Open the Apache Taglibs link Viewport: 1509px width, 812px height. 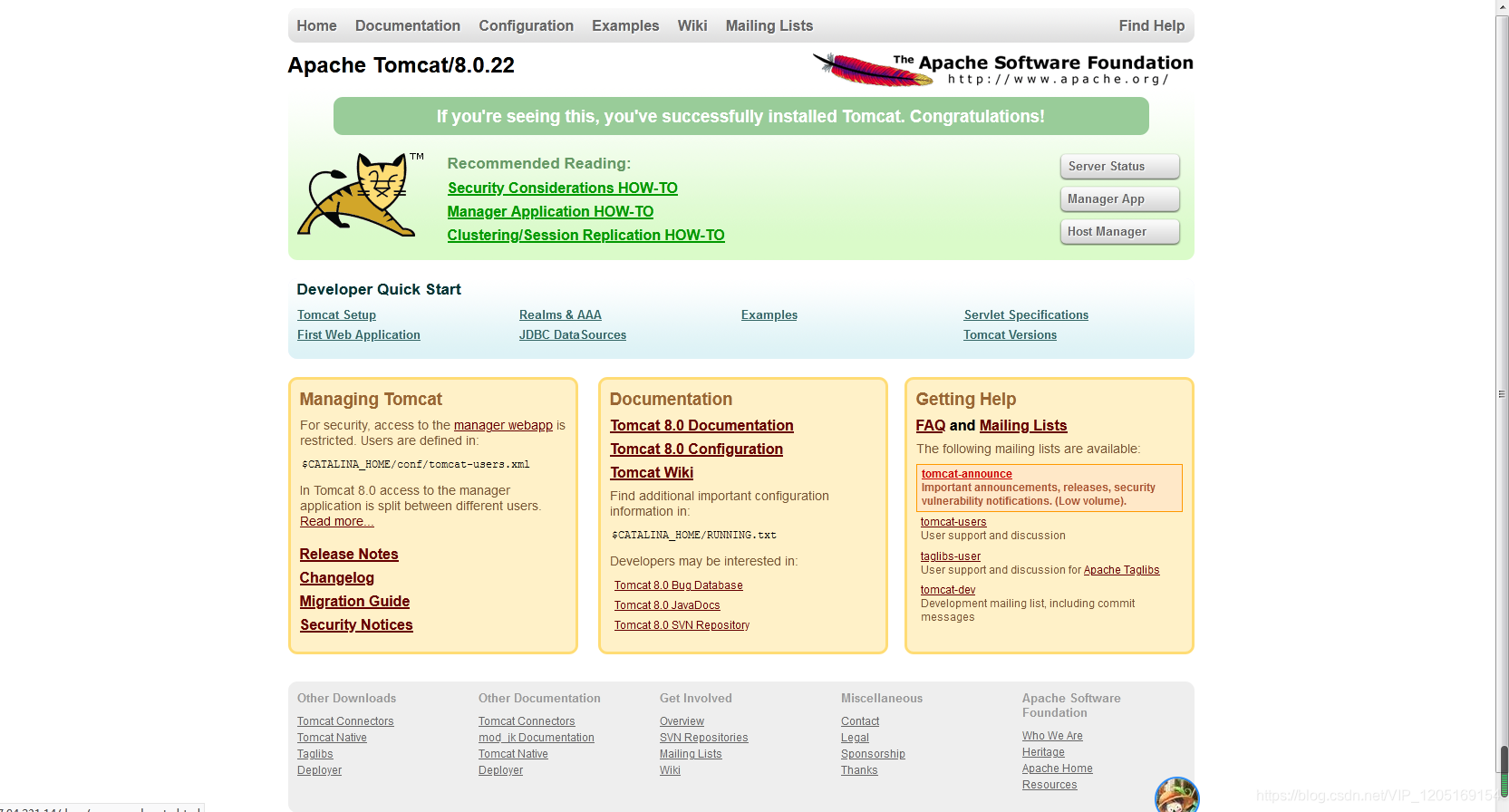pos(1122,570)
